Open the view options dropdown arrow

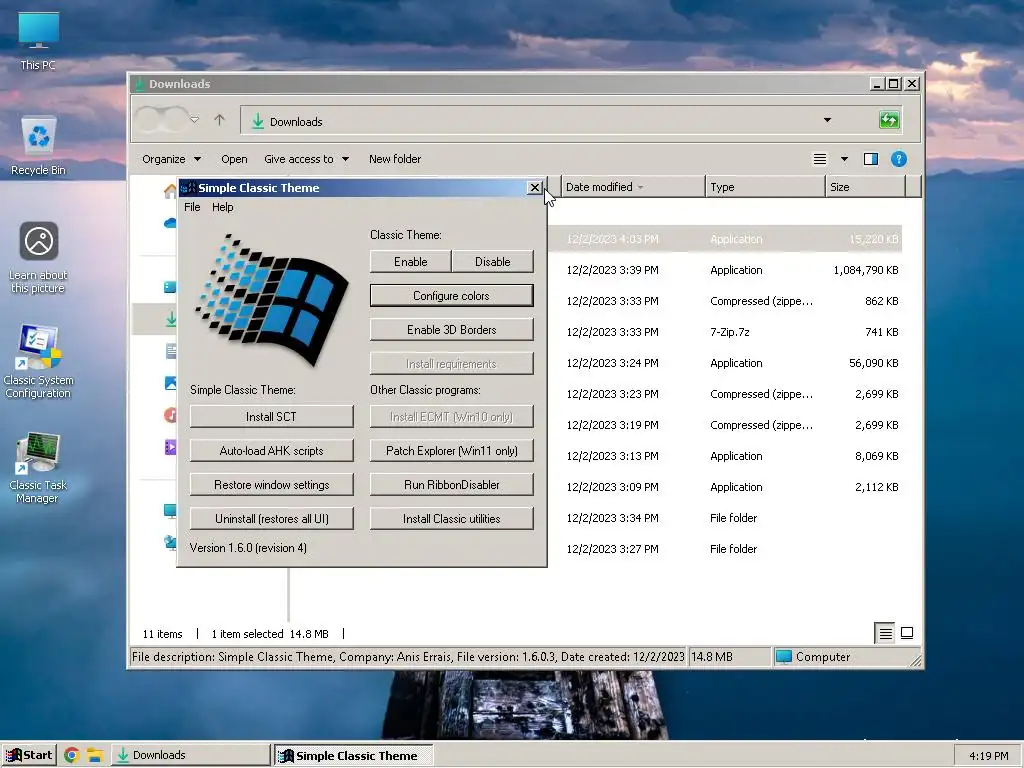pos(844,159)
